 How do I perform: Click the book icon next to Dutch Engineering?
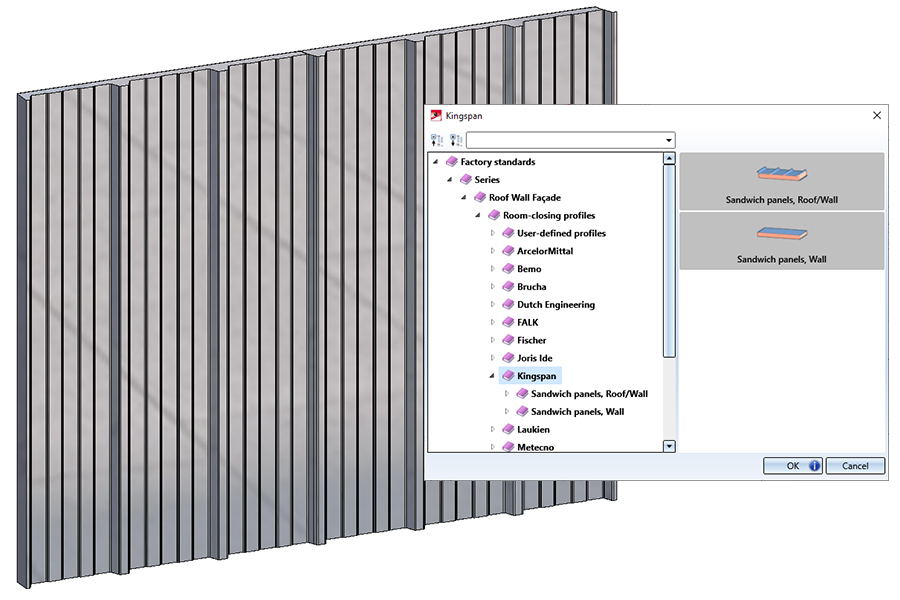[508, 304]
